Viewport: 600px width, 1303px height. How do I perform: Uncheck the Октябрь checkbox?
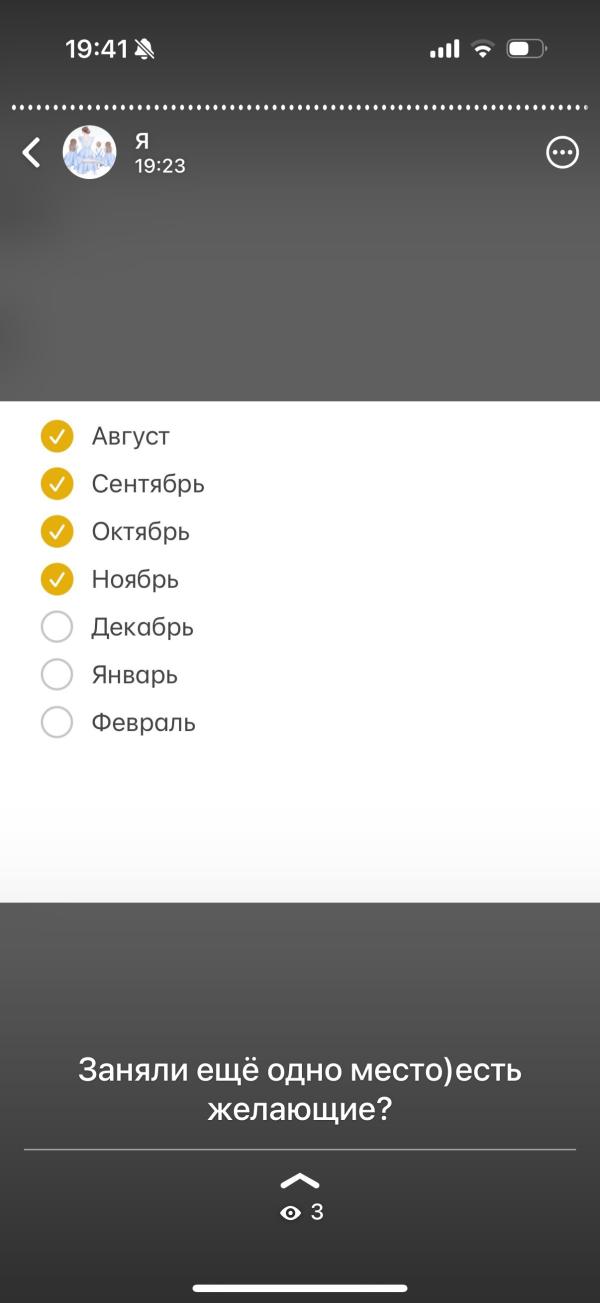coord(57,531)
